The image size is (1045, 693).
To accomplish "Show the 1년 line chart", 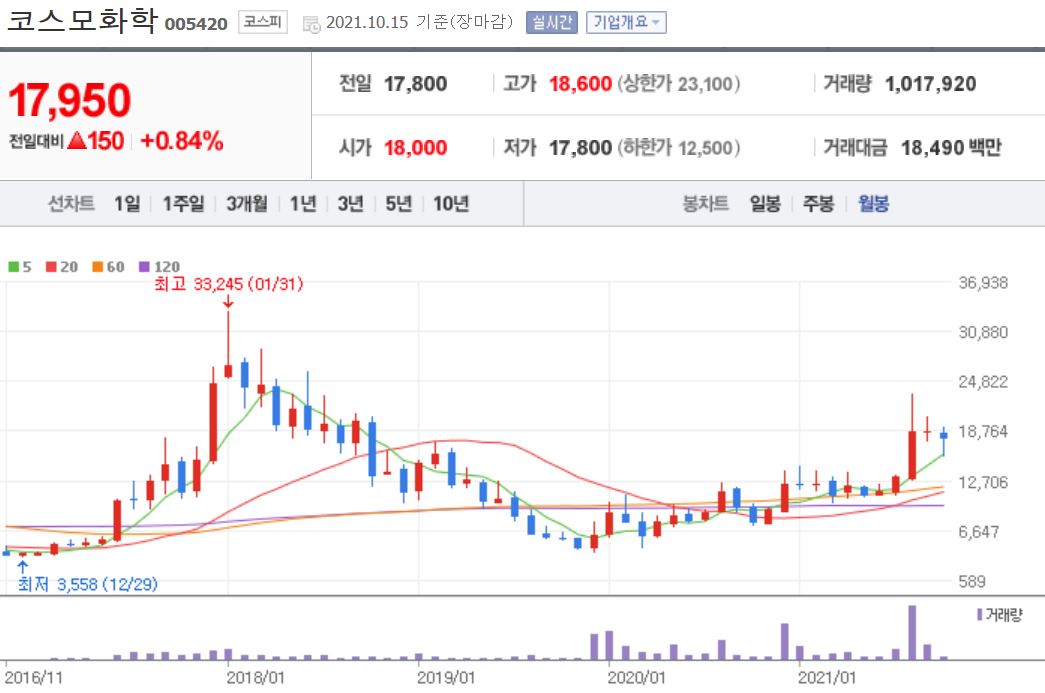I will pyautogui.click(x=303, y=203).
